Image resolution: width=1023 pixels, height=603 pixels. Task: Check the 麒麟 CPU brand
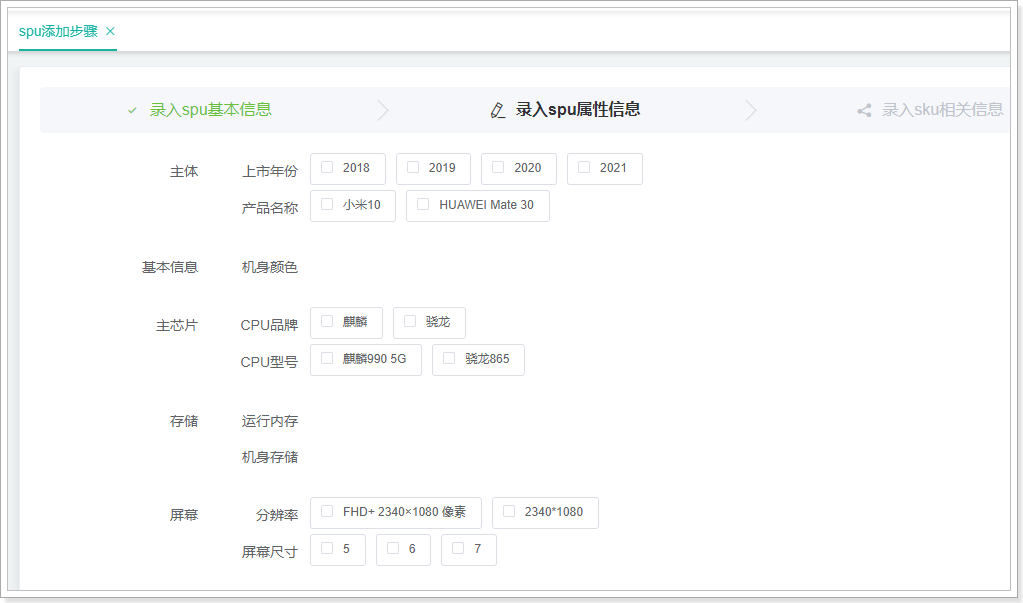[x=346, y=322]
